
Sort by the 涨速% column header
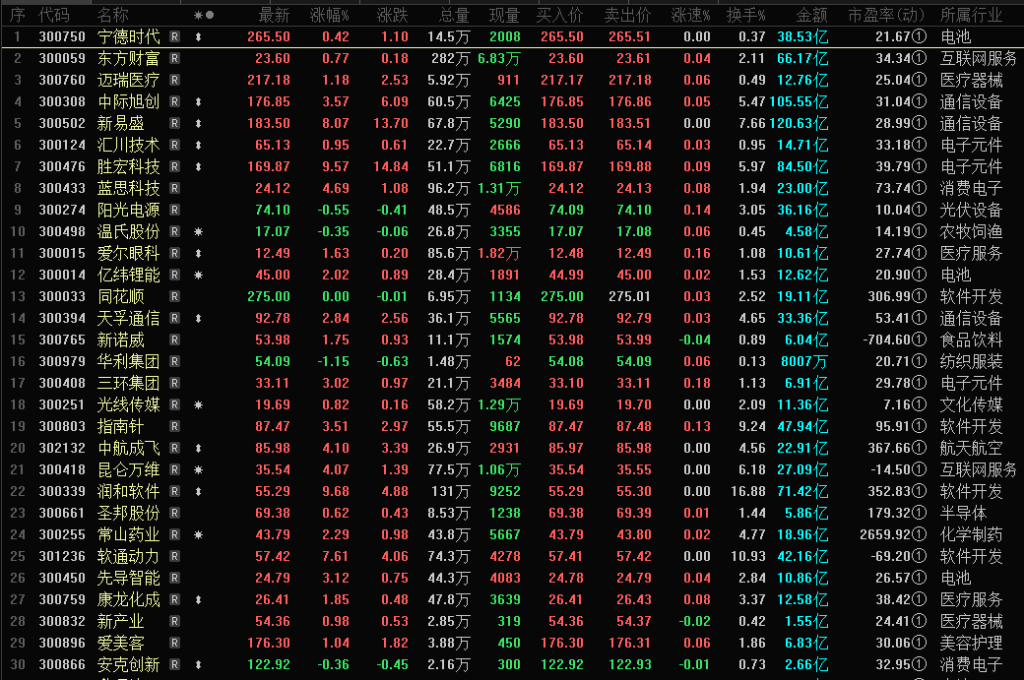[691, 15]
